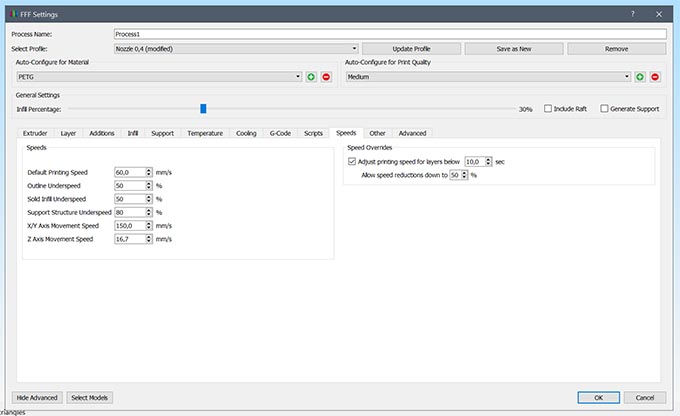Screen dimensions: 680x416
Task: Adjust Outline Underspeed spinner arrows
Action: [149, 186]
